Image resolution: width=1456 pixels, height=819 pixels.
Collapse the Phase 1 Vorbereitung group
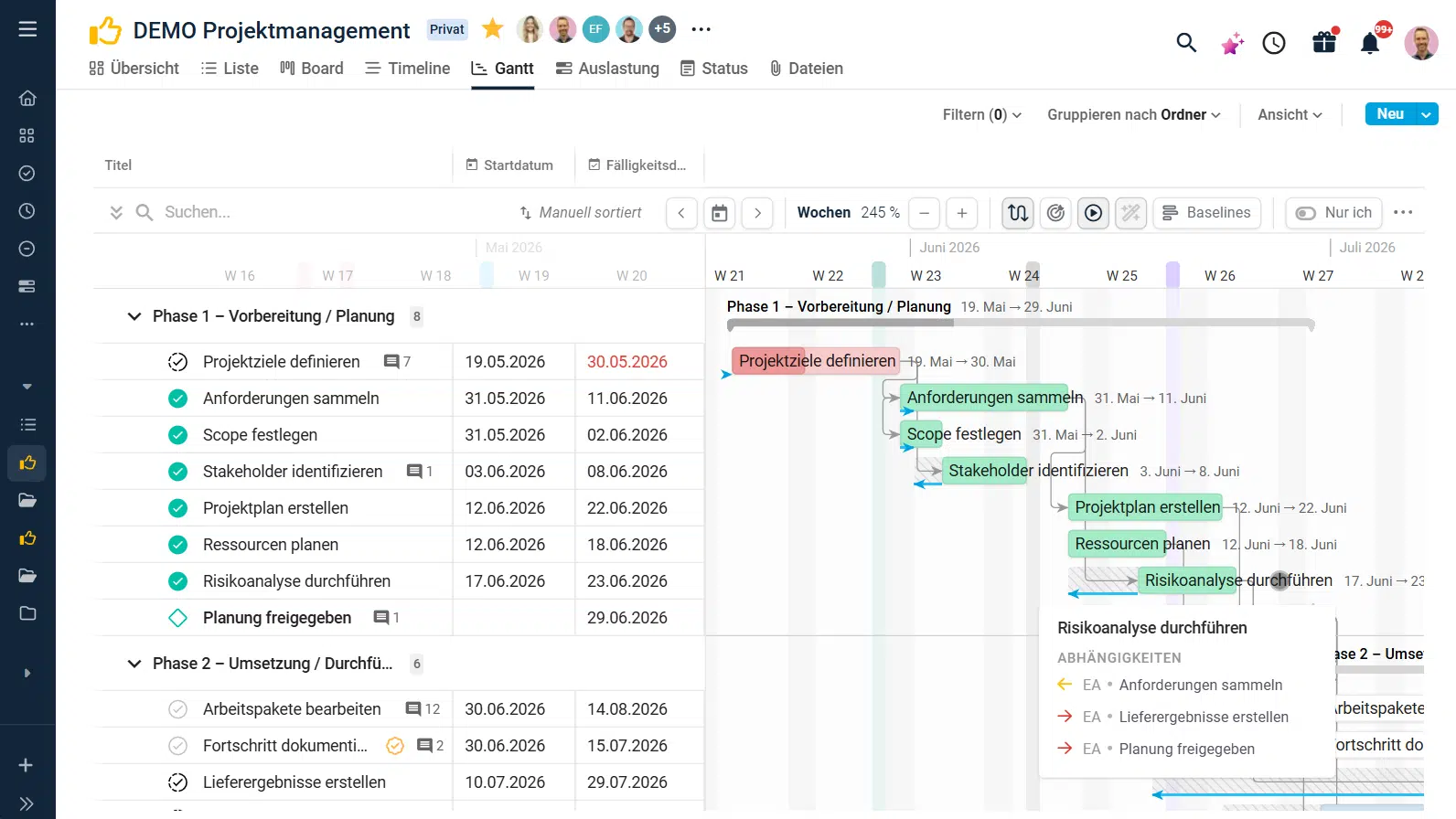tap(134, 316)
